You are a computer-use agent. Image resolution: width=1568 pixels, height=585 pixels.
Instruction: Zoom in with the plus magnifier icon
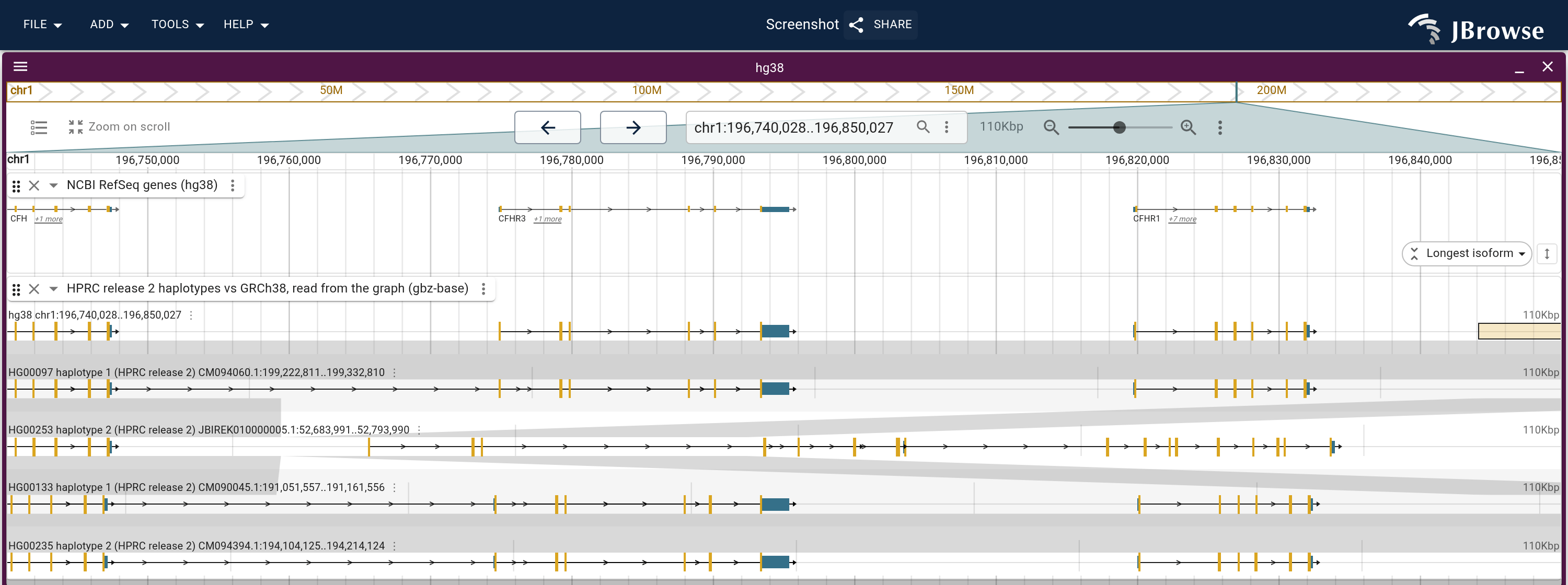[x=1187, y=127]
